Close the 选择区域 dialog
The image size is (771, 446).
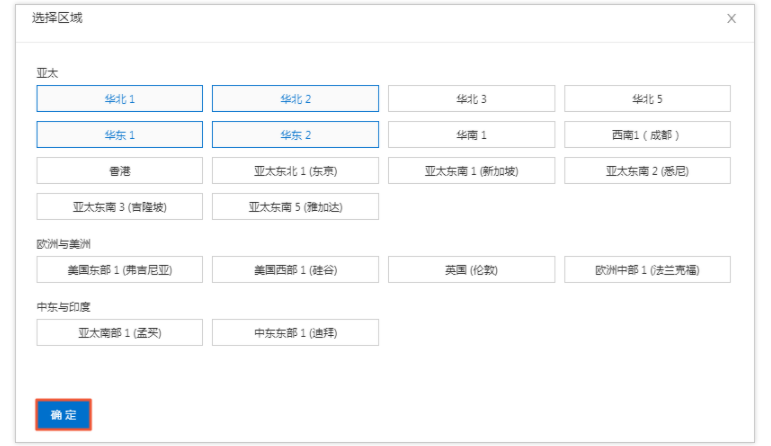pos(731,19)
